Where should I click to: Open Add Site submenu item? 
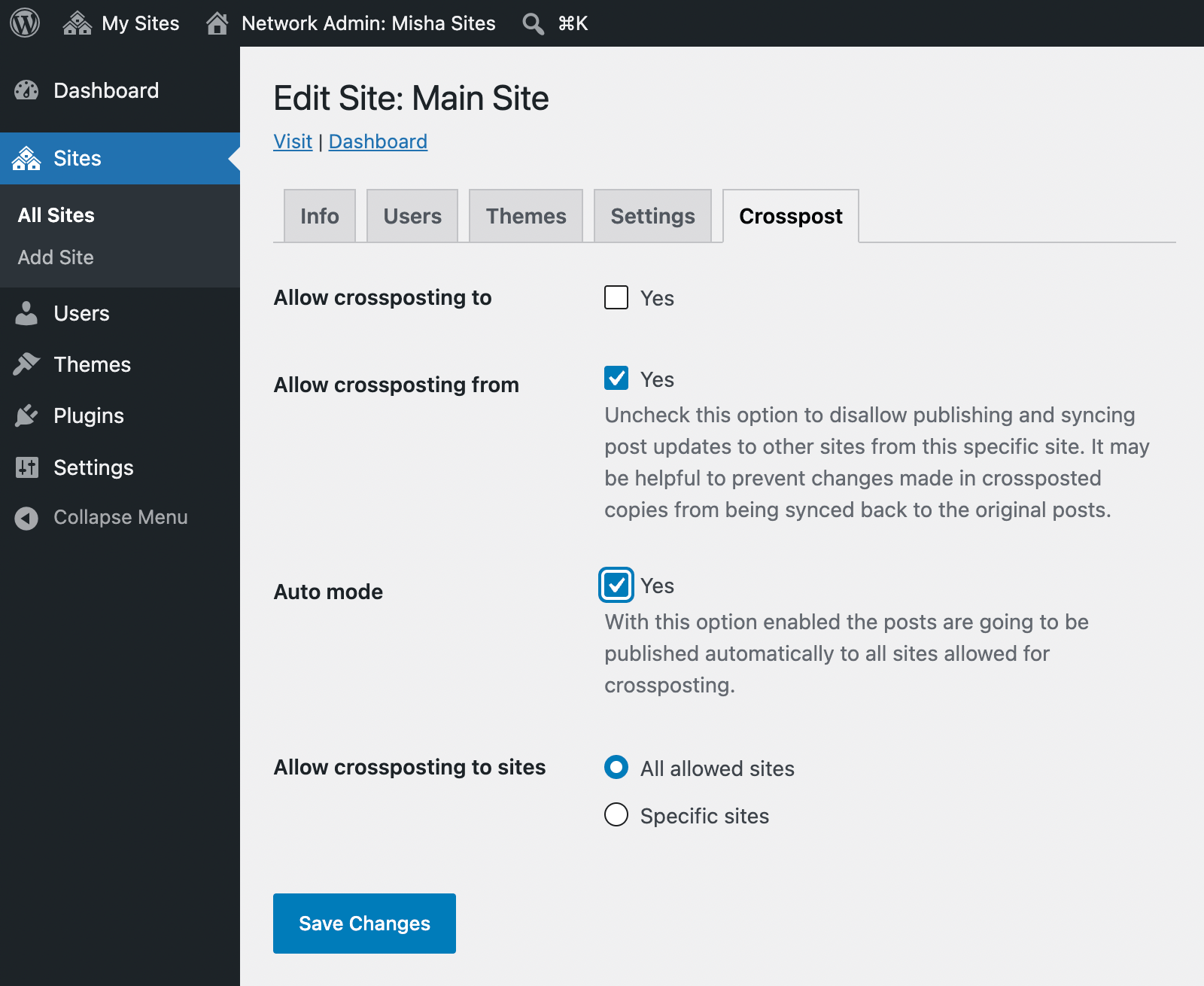click(x=56, y=257)
